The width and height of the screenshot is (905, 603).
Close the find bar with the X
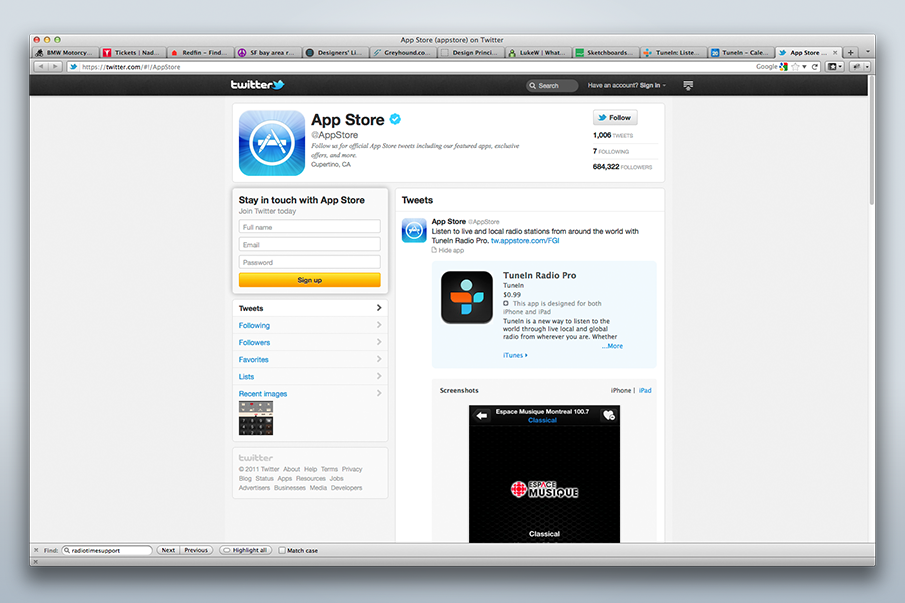click(x=38, y=550)
